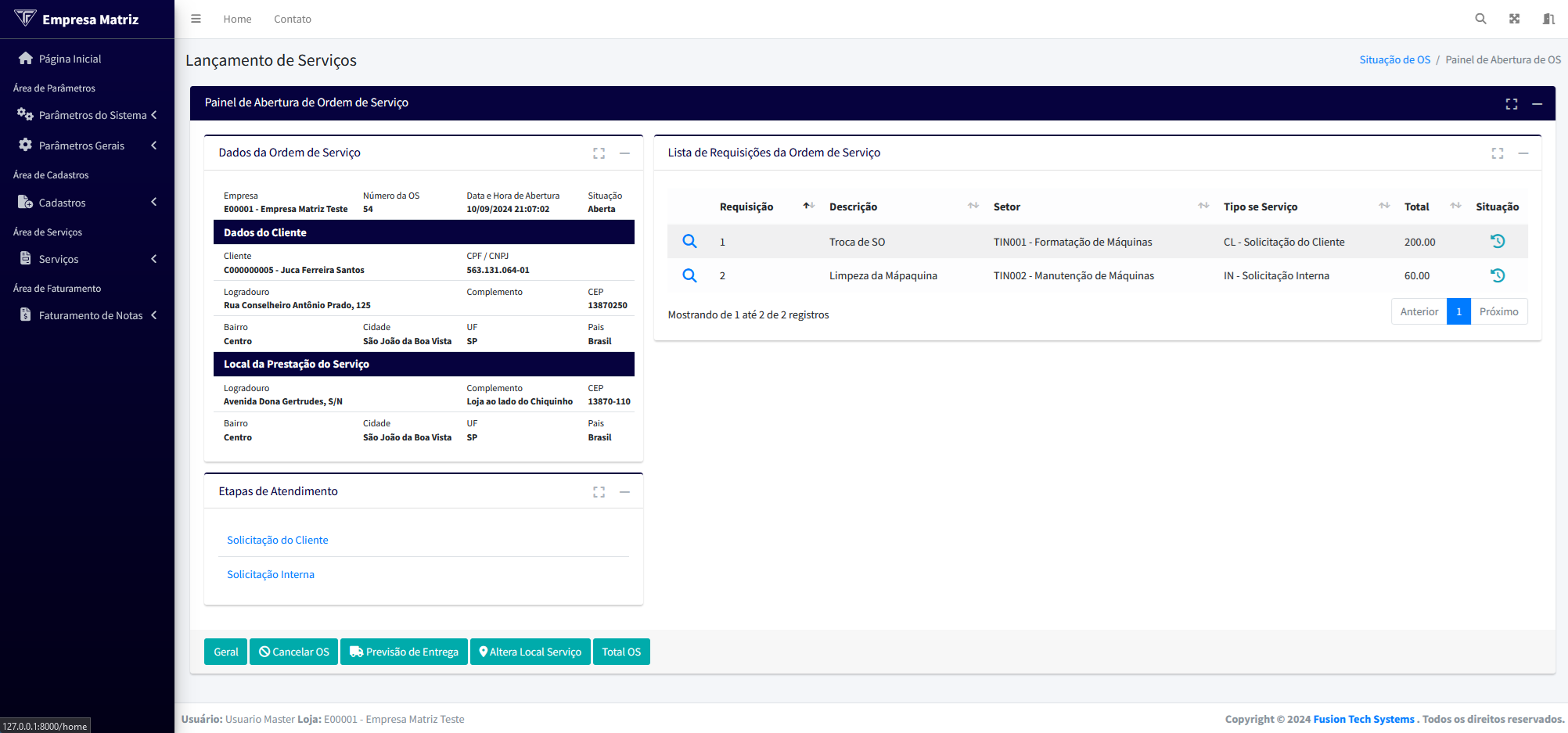Maximize the Dados da Ordem de Serviço card

tap(599, 153)
